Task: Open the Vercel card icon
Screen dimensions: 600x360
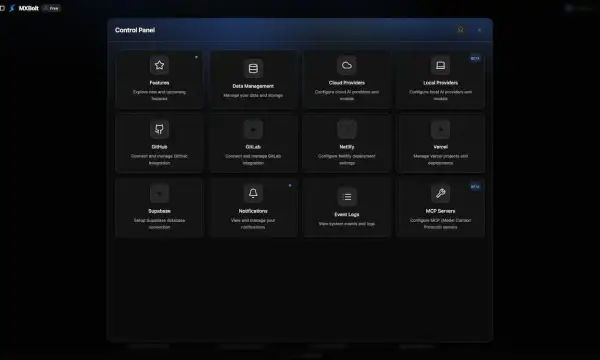Action: [440, 129]
